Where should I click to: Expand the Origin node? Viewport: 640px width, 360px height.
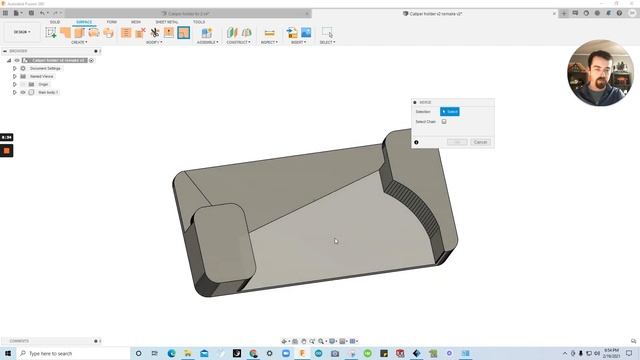[x=15, y=84]
